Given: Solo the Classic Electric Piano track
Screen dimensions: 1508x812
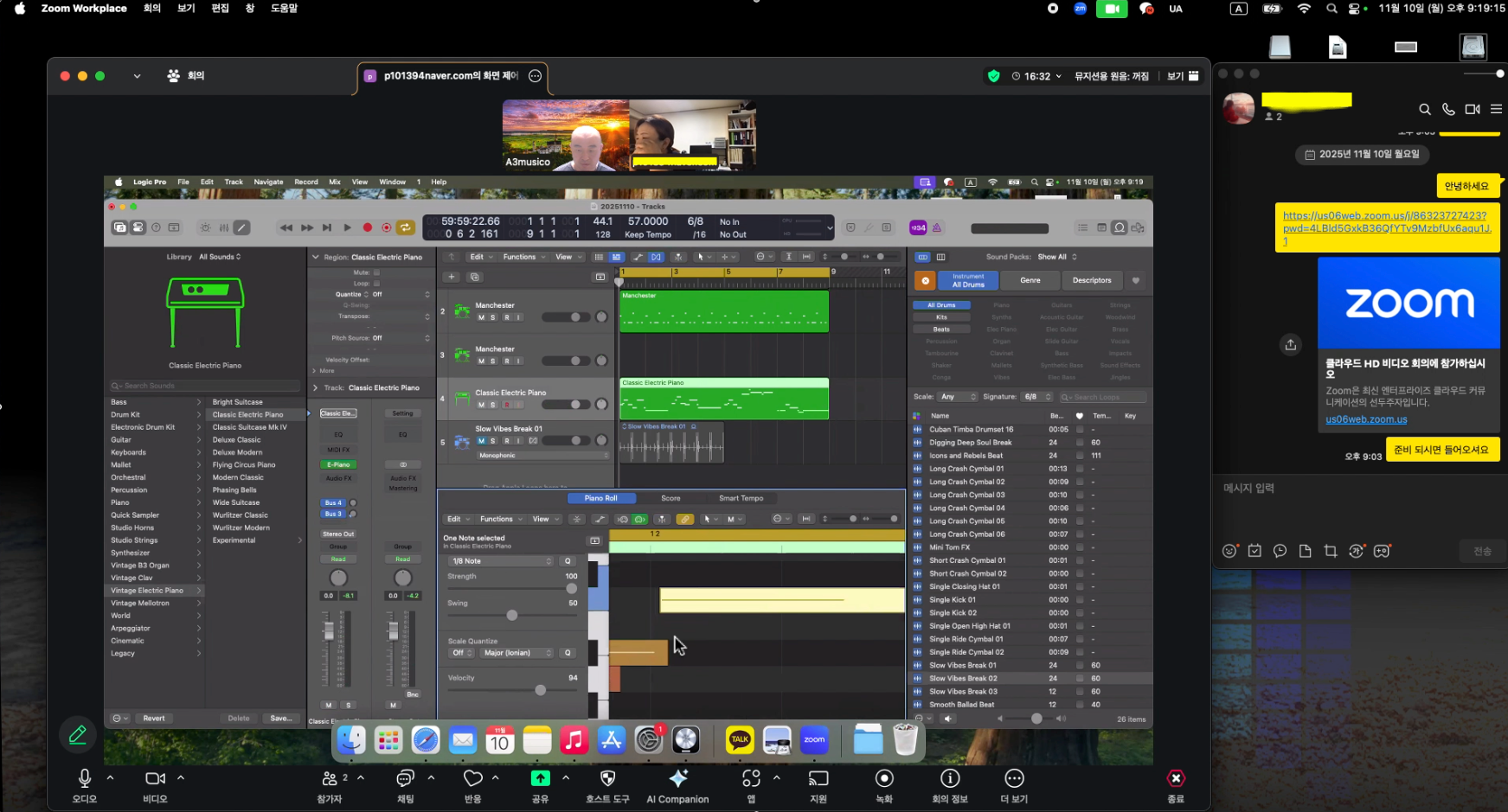Looking at the screenshot, I should [493, 405].
